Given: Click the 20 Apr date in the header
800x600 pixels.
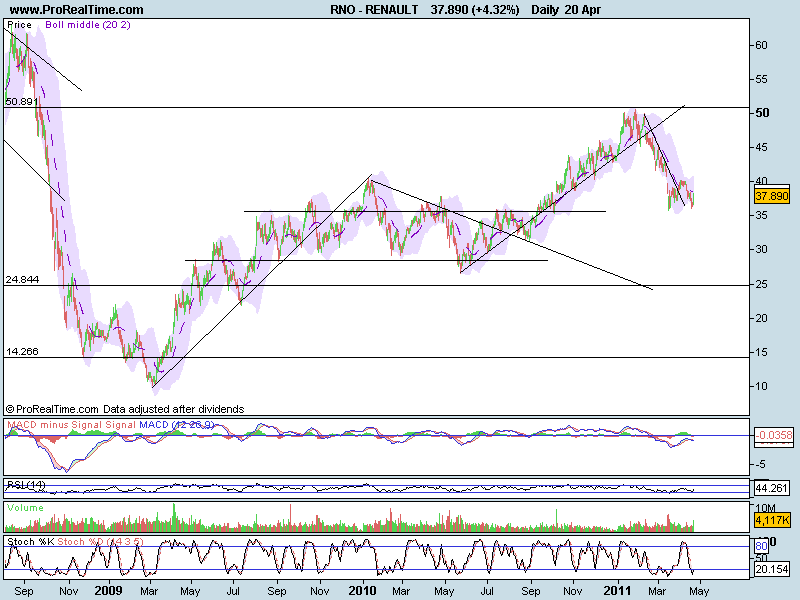Looking at the screenshot, I should coord(583,10).
